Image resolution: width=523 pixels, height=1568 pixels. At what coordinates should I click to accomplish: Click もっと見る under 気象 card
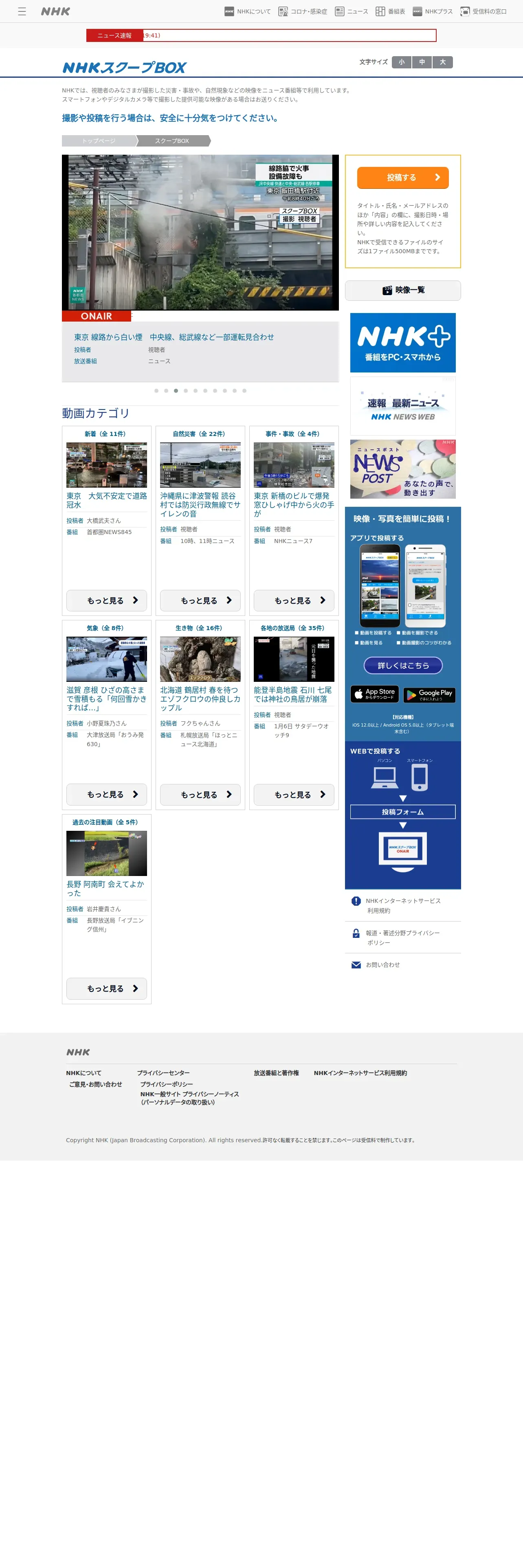pyautogui.click(x=107, y=795)
